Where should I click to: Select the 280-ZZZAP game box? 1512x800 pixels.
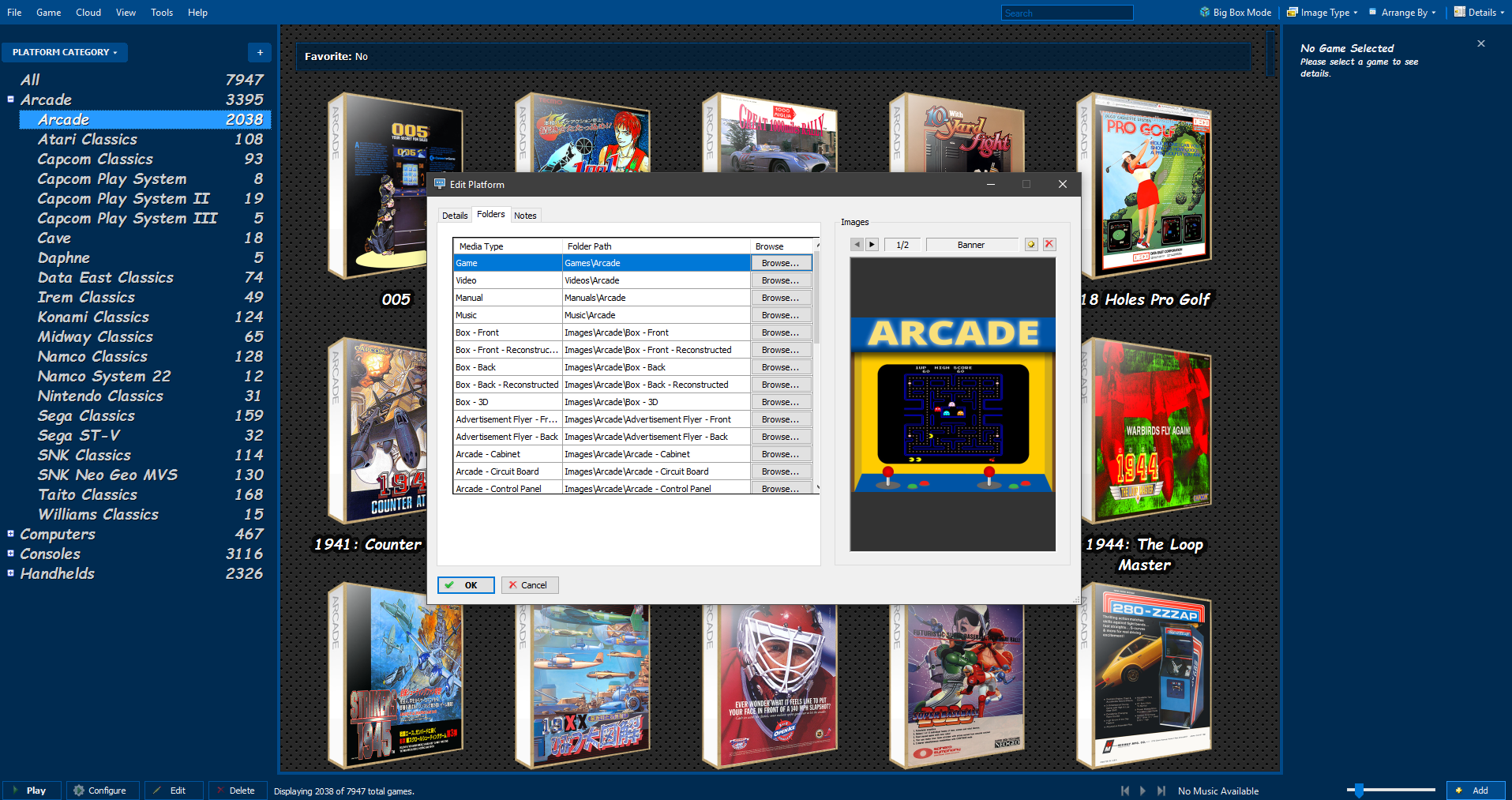point(1144,675)
